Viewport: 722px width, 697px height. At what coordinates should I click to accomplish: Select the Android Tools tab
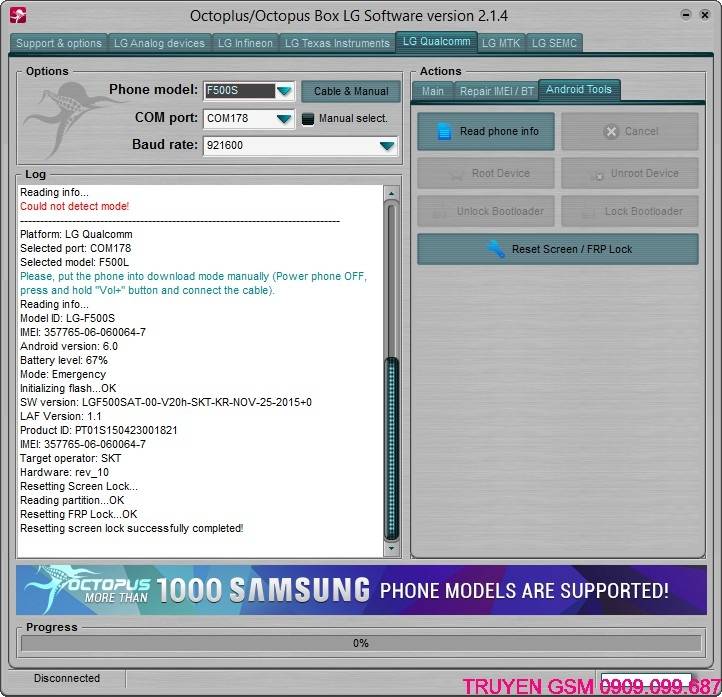click(579, 89)
